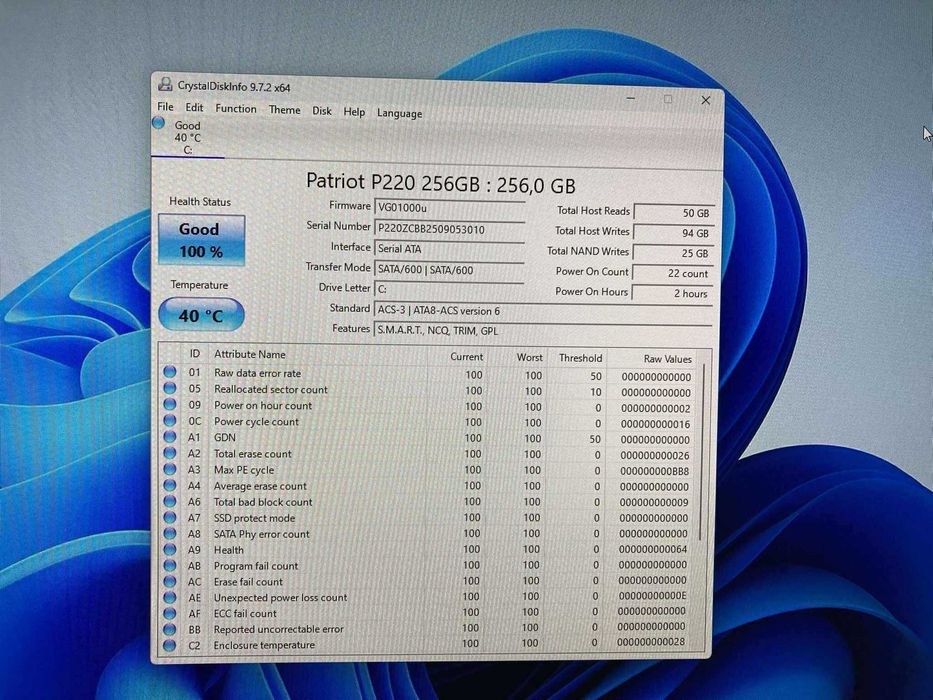Click the status icon for Power cycle count

tap(170, 420)
